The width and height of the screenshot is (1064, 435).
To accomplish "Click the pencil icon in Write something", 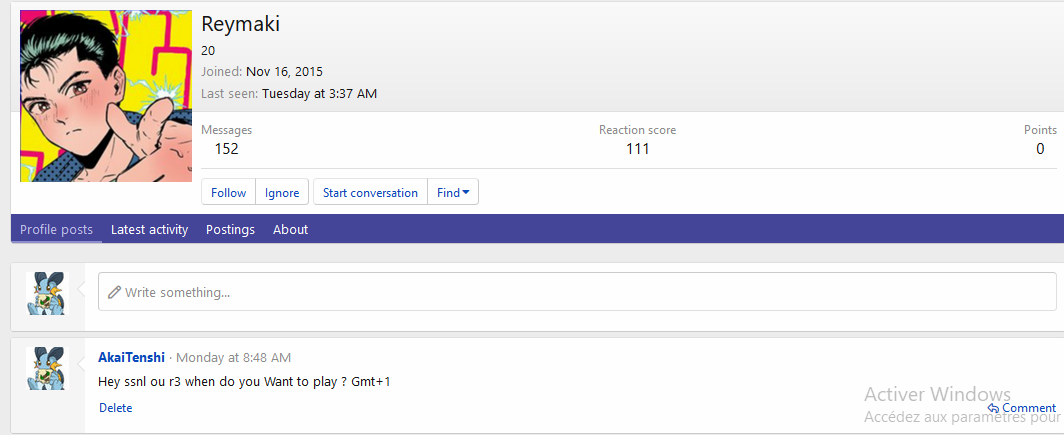I will coord(114,292).
